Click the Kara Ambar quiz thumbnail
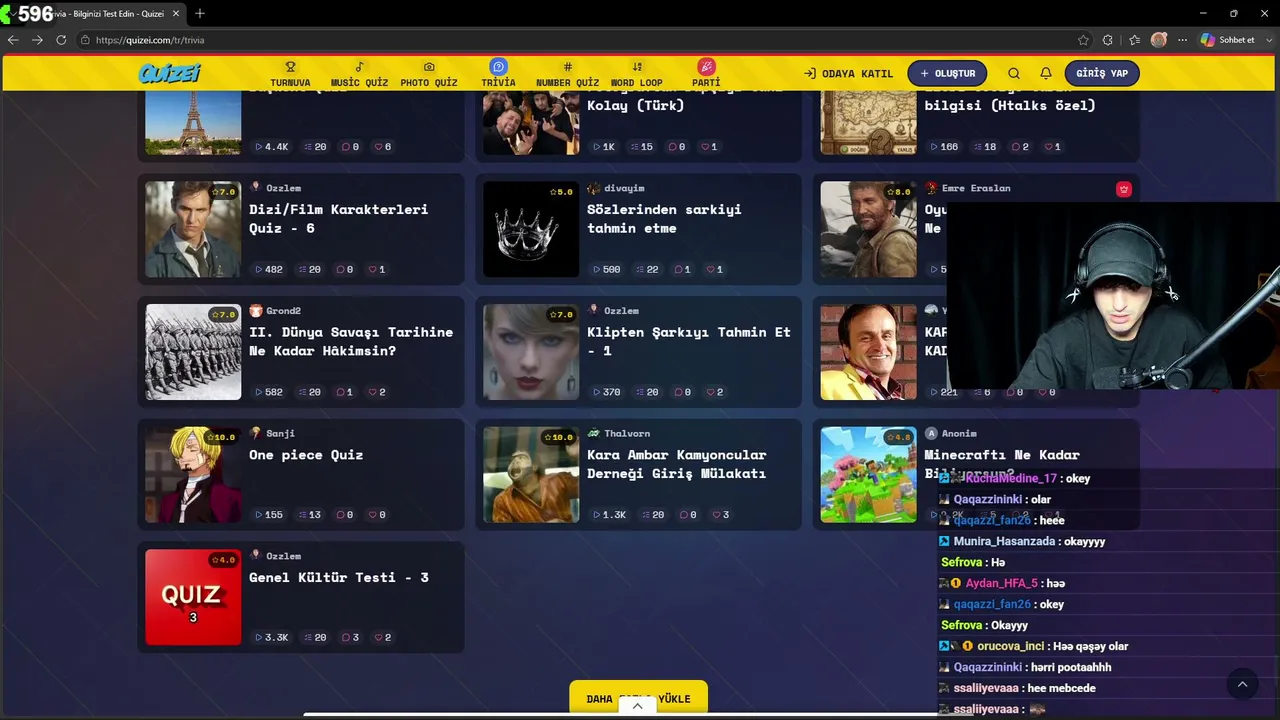1280x720 pixels. [x=531, y=475]
